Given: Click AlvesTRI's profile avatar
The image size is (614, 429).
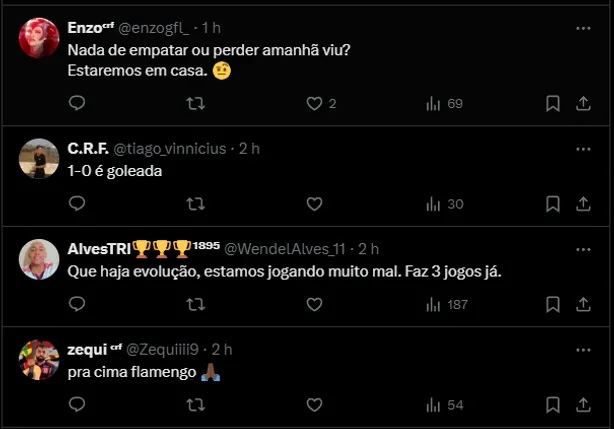Looking at the screenshot, I should pos(39,259).
